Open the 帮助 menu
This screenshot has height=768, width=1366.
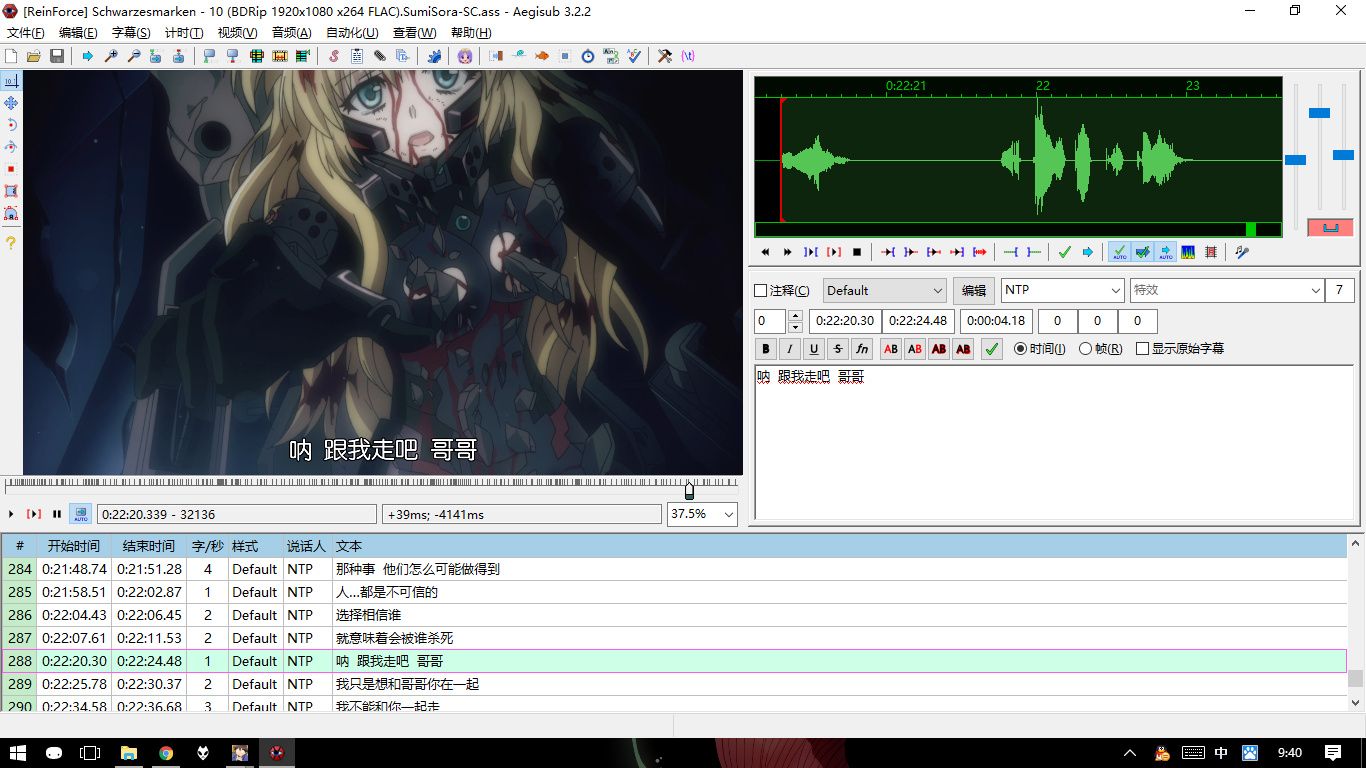[x=471, y=33]
